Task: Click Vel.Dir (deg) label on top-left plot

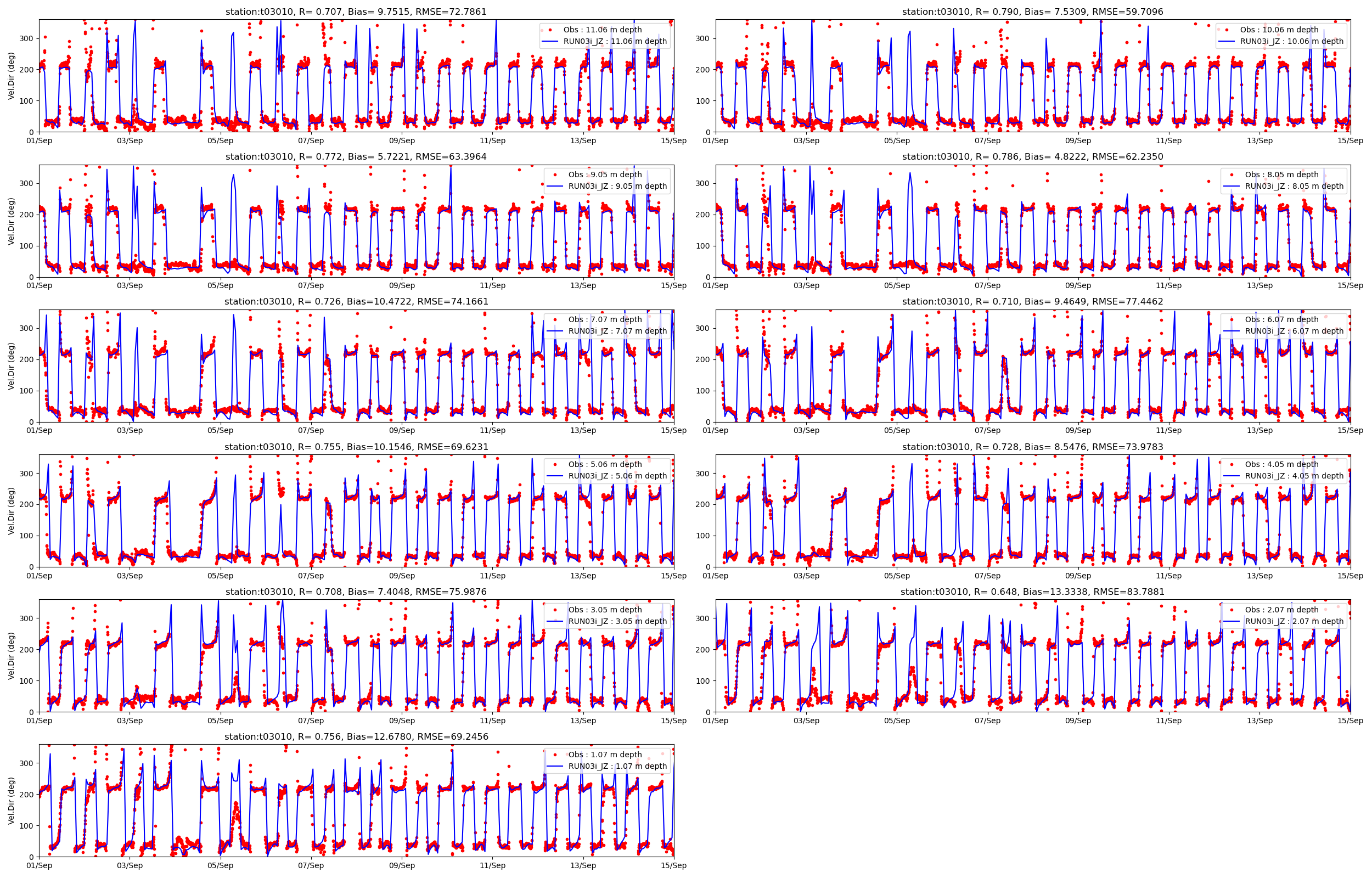Action: [12, 76]
